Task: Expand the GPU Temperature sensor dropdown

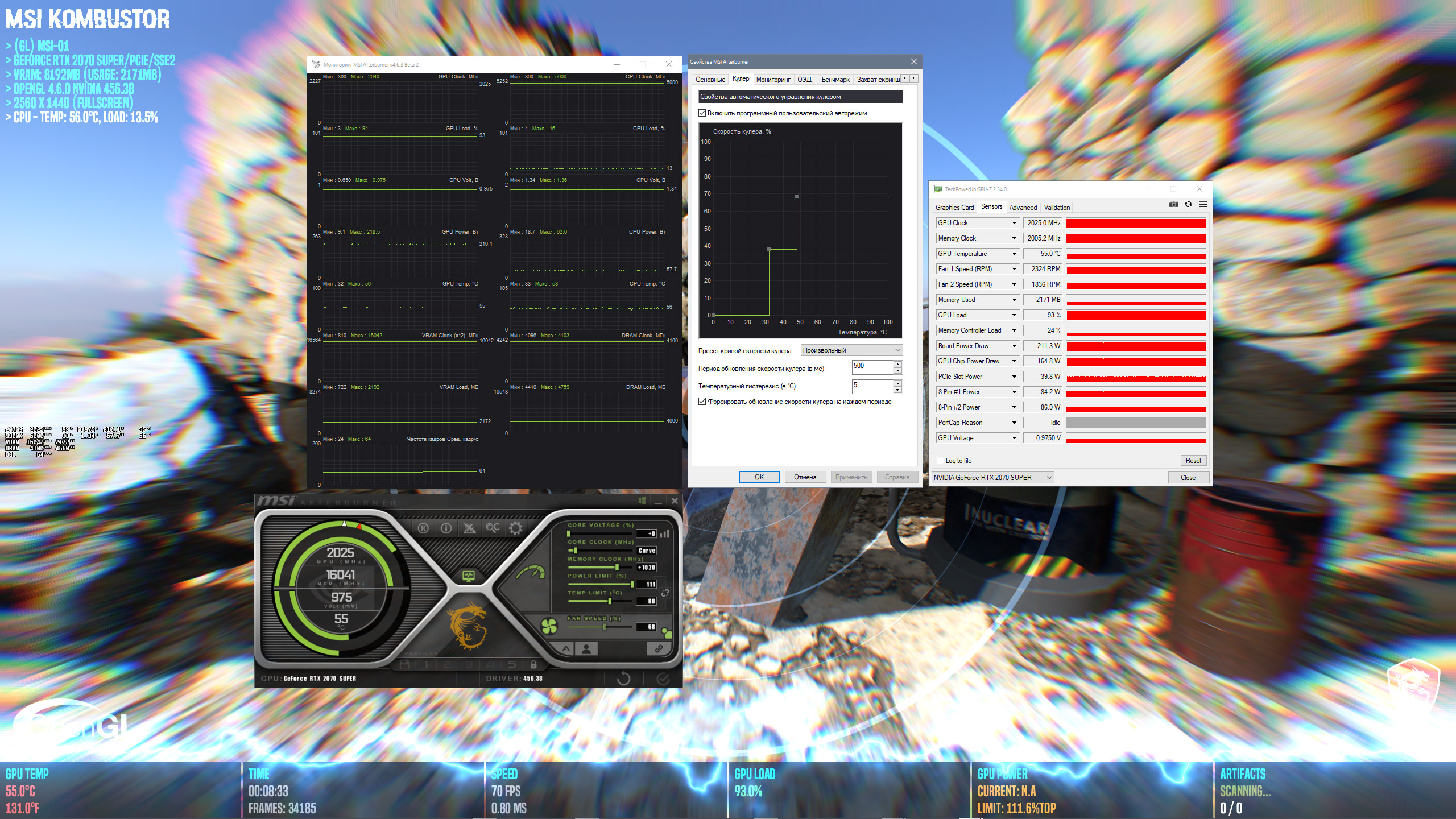Action: [1014, 254]
